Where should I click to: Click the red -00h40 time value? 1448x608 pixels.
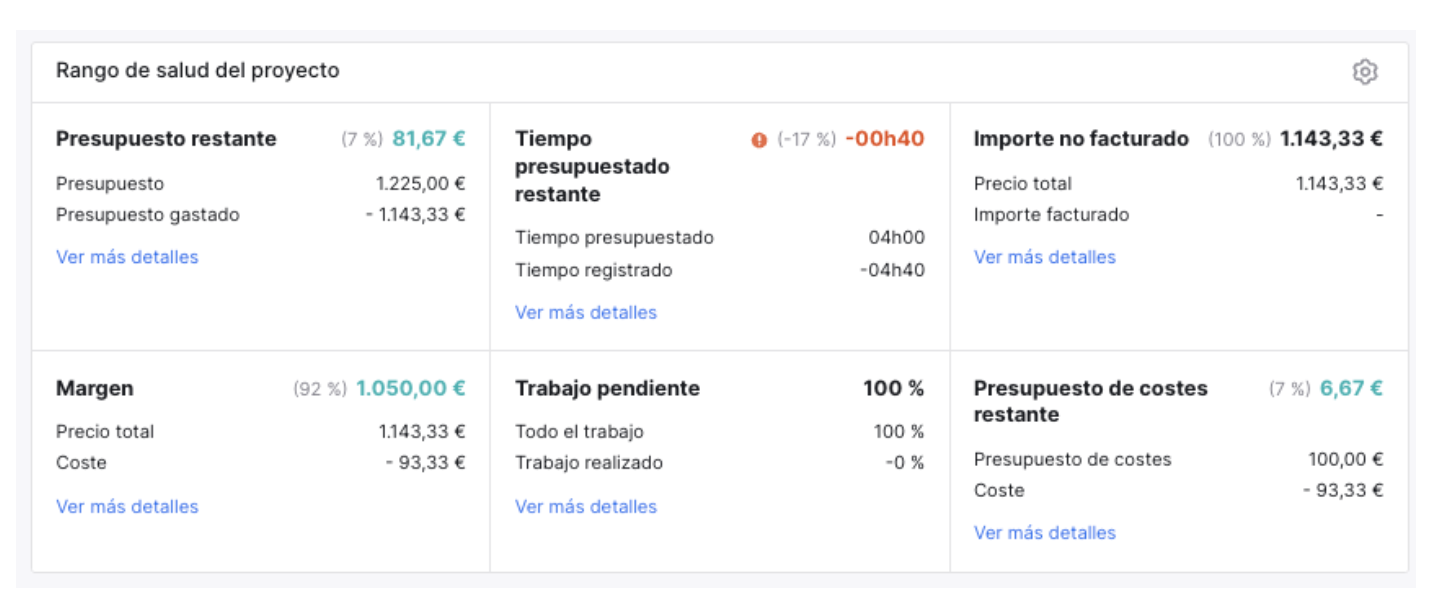click(x=885, y=139)
